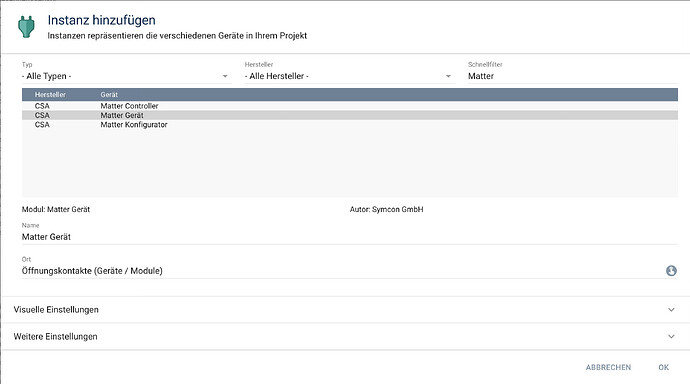The height and width of the screenshot is (384, 690).
Task: Click ABBRECHEN button
Action: pos(608,367)
